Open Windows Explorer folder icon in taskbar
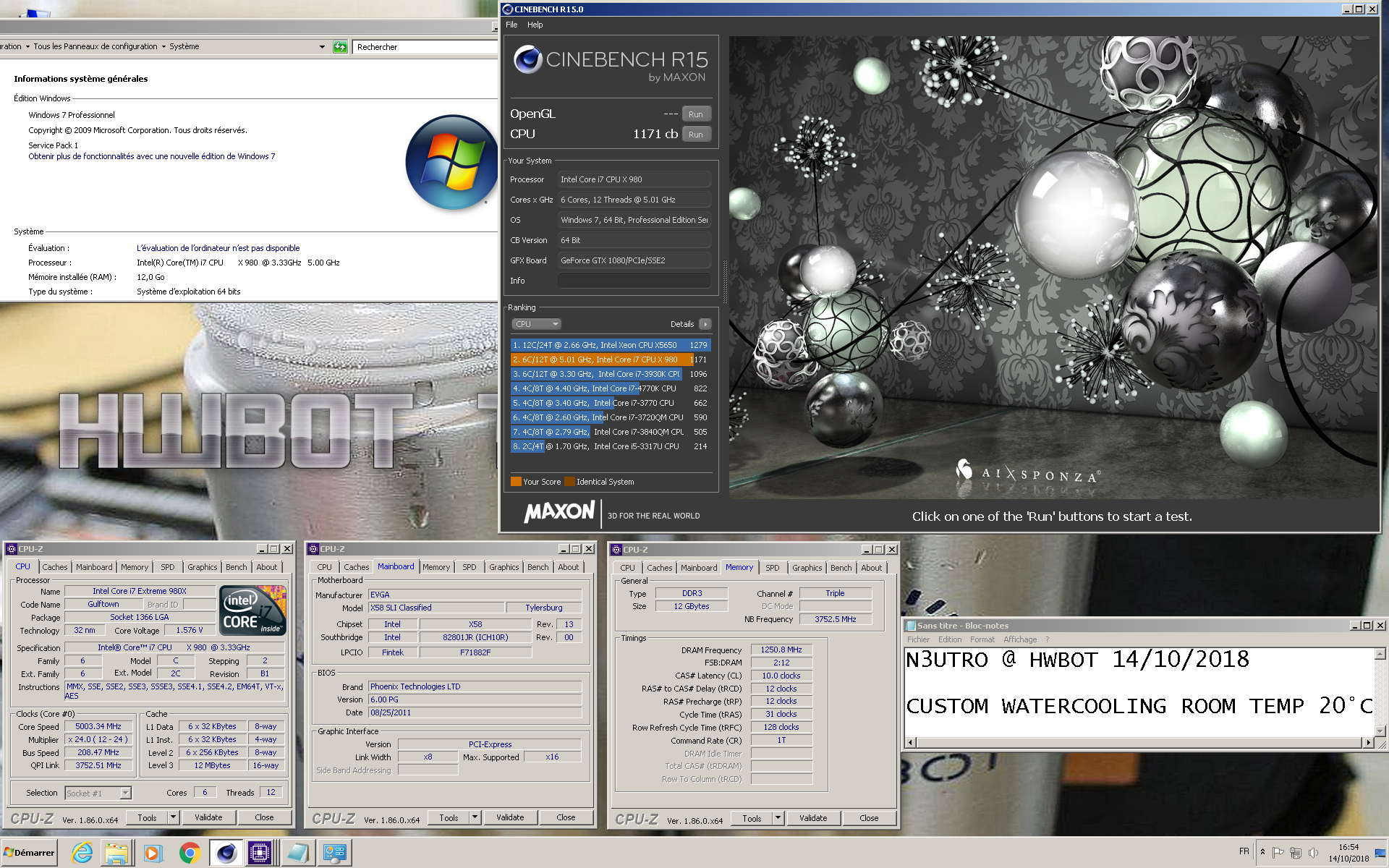This screenshot has height=868, width=1389. (116, 853)
